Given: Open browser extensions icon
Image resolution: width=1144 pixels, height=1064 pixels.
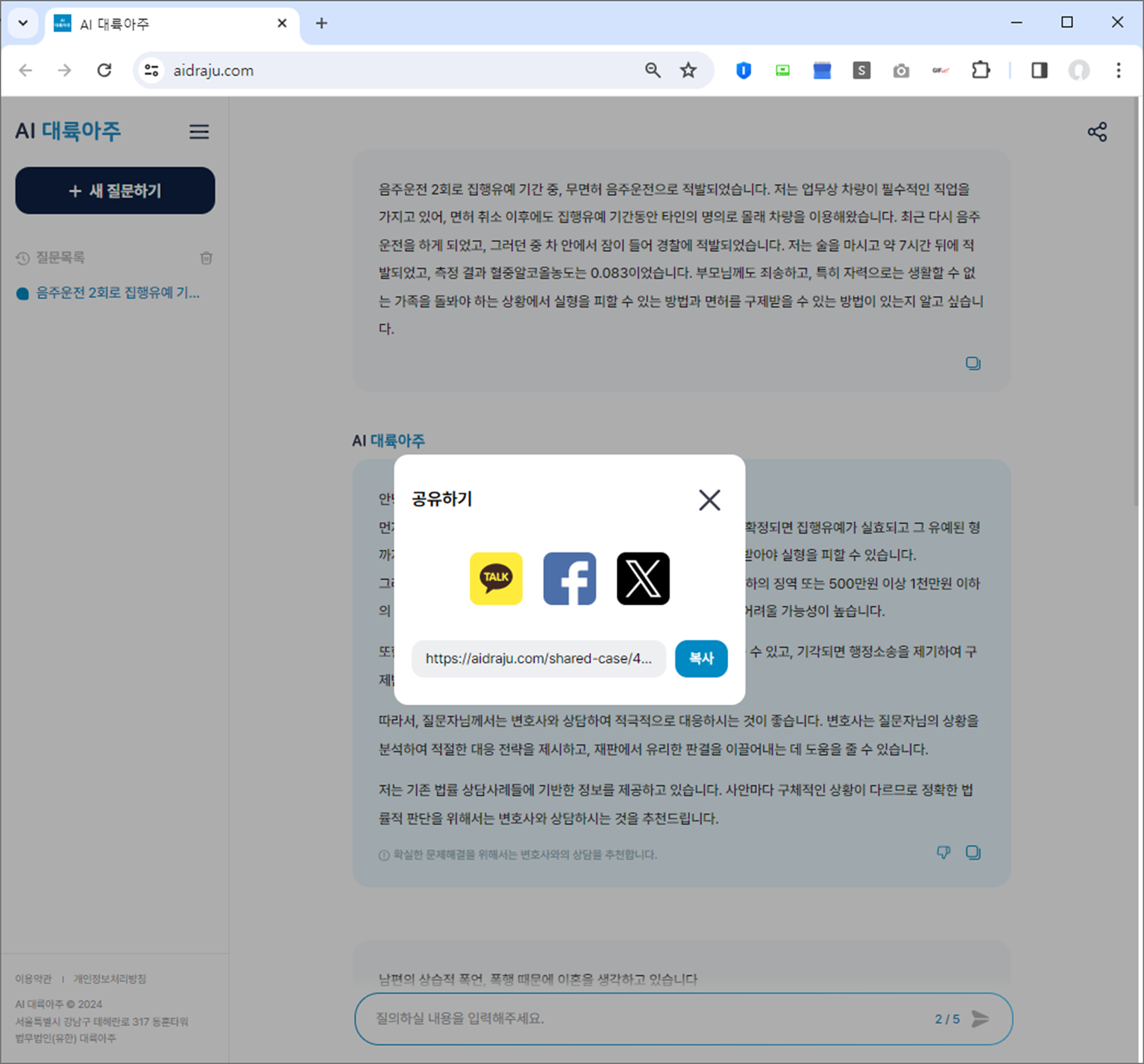Looking at the screenshot, I should (981, 70).
